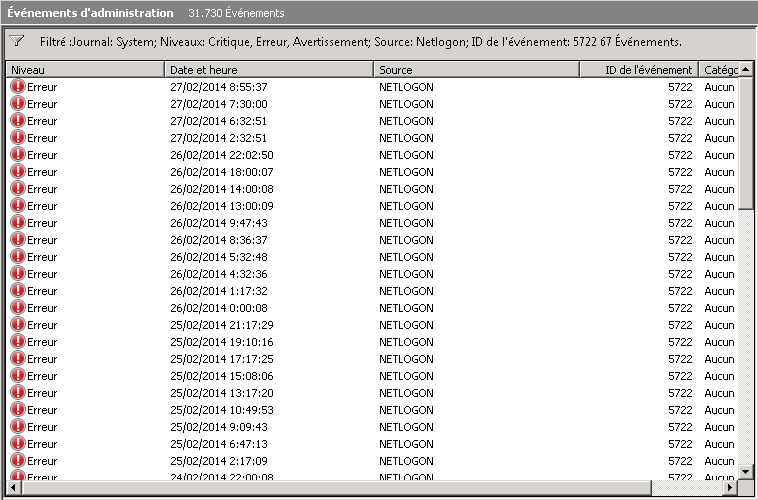Click error icon for 26/02/2014 14:00:08 row
Screen dimensions: 758x500
click(18, 188)
